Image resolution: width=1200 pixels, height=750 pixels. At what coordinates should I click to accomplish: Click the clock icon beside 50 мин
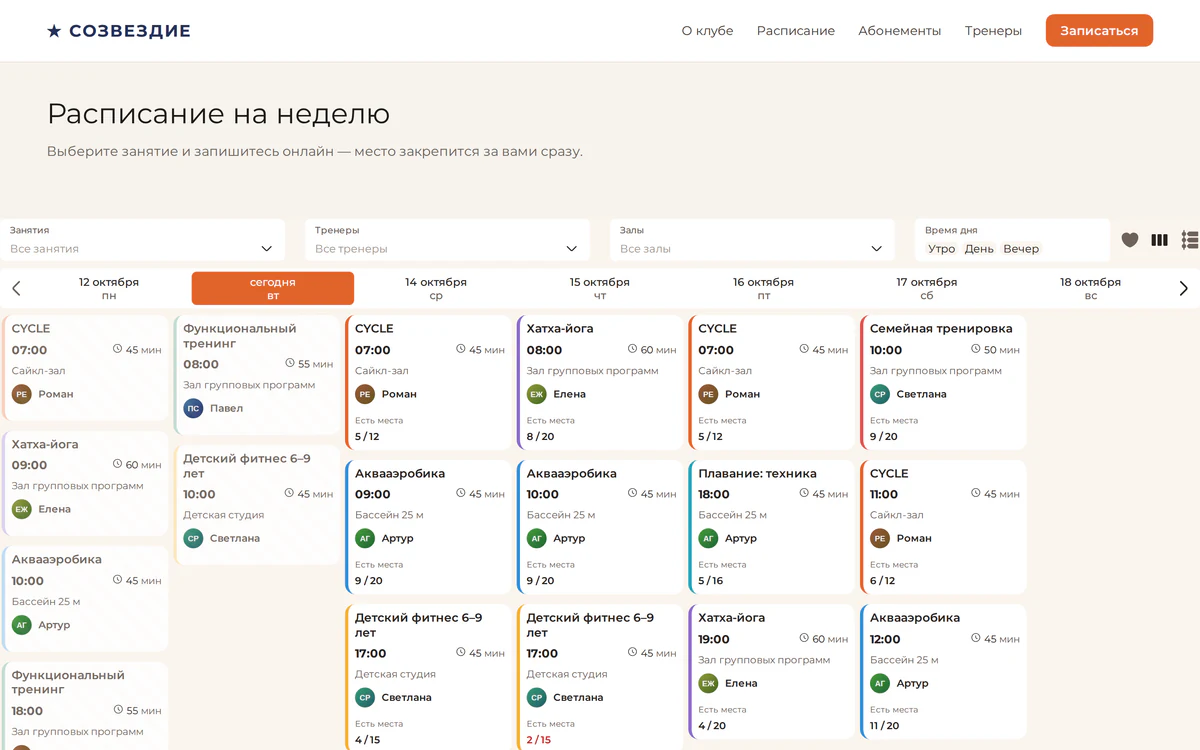(976, 349)
